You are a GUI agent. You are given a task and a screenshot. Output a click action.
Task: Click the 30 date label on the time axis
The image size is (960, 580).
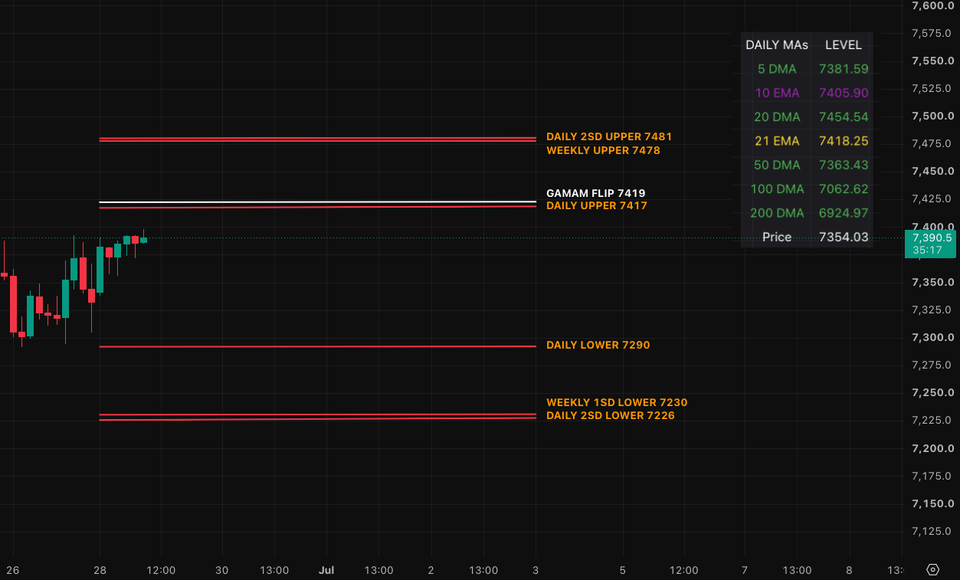[x=222, y=570]
